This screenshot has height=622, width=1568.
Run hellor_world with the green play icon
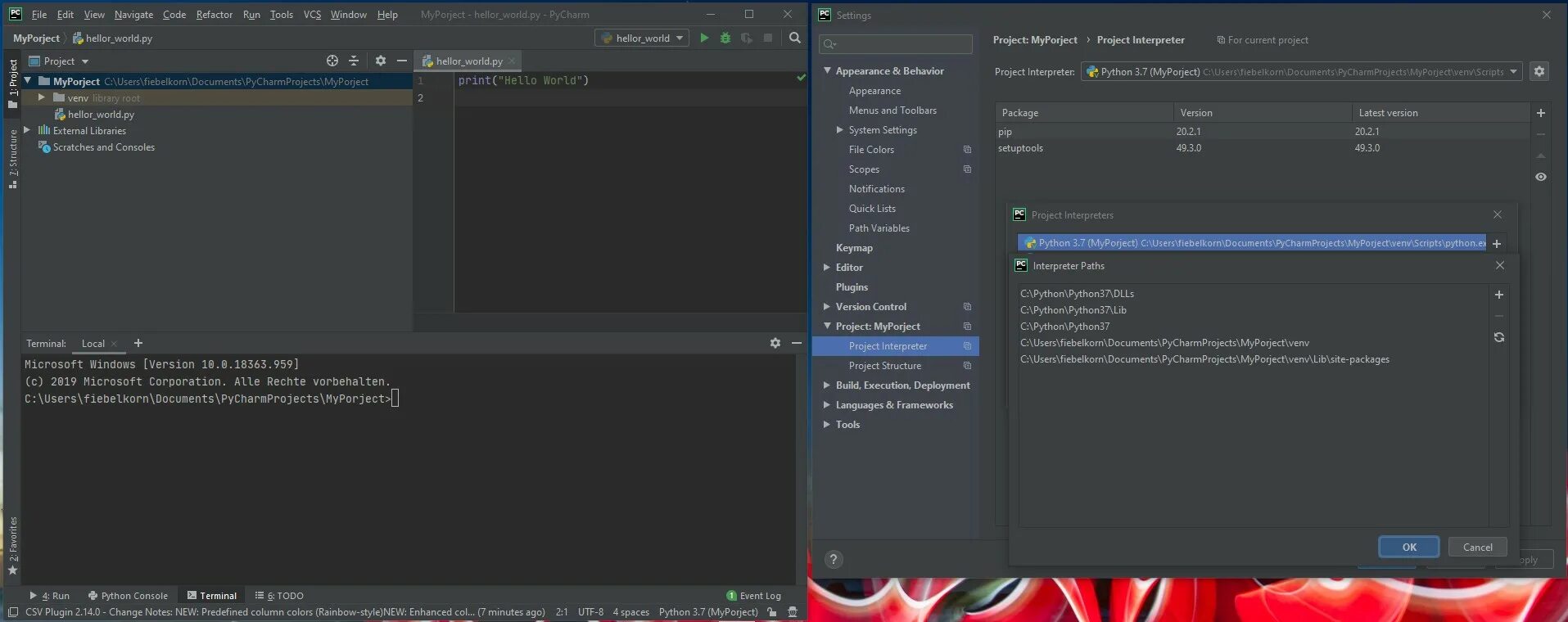click(704, 38)
